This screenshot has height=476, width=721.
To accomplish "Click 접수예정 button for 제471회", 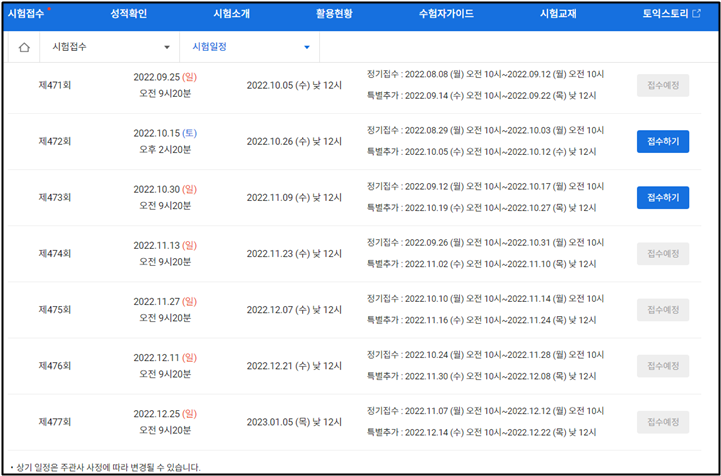I will point(662,86).
